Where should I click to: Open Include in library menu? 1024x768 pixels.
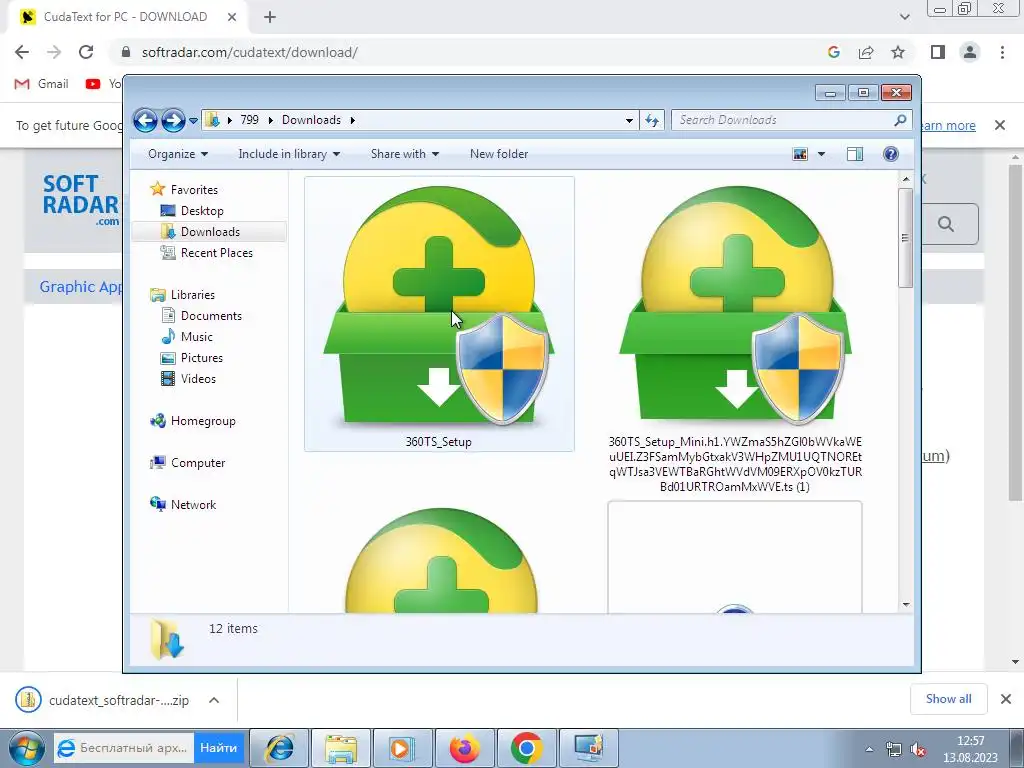tap(289, 154)
